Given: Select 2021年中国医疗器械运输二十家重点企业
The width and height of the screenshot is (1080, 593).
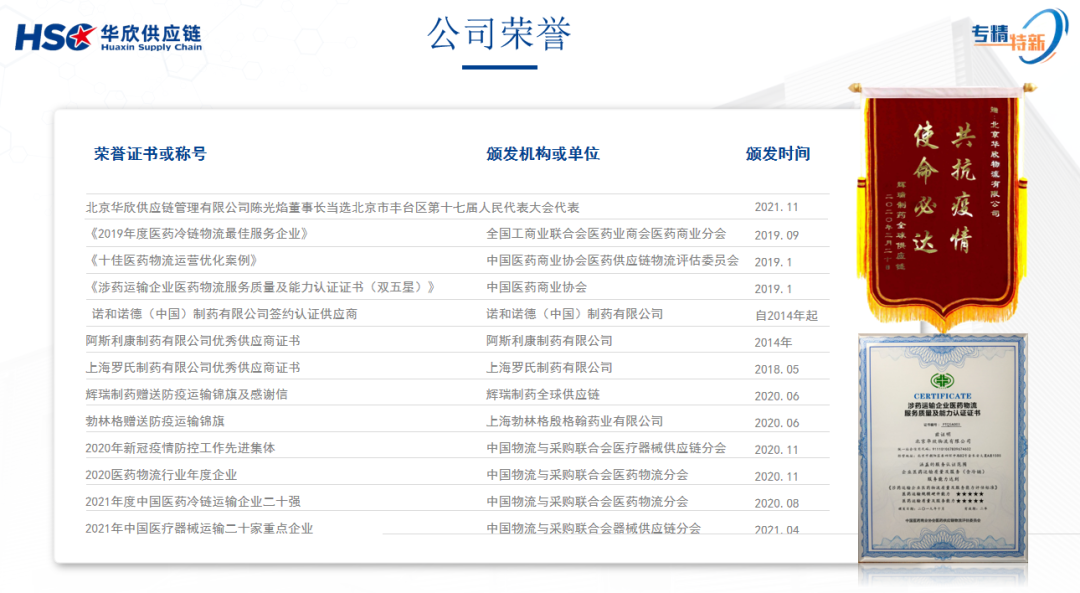Looking at the screenshot, I should 199,530.
